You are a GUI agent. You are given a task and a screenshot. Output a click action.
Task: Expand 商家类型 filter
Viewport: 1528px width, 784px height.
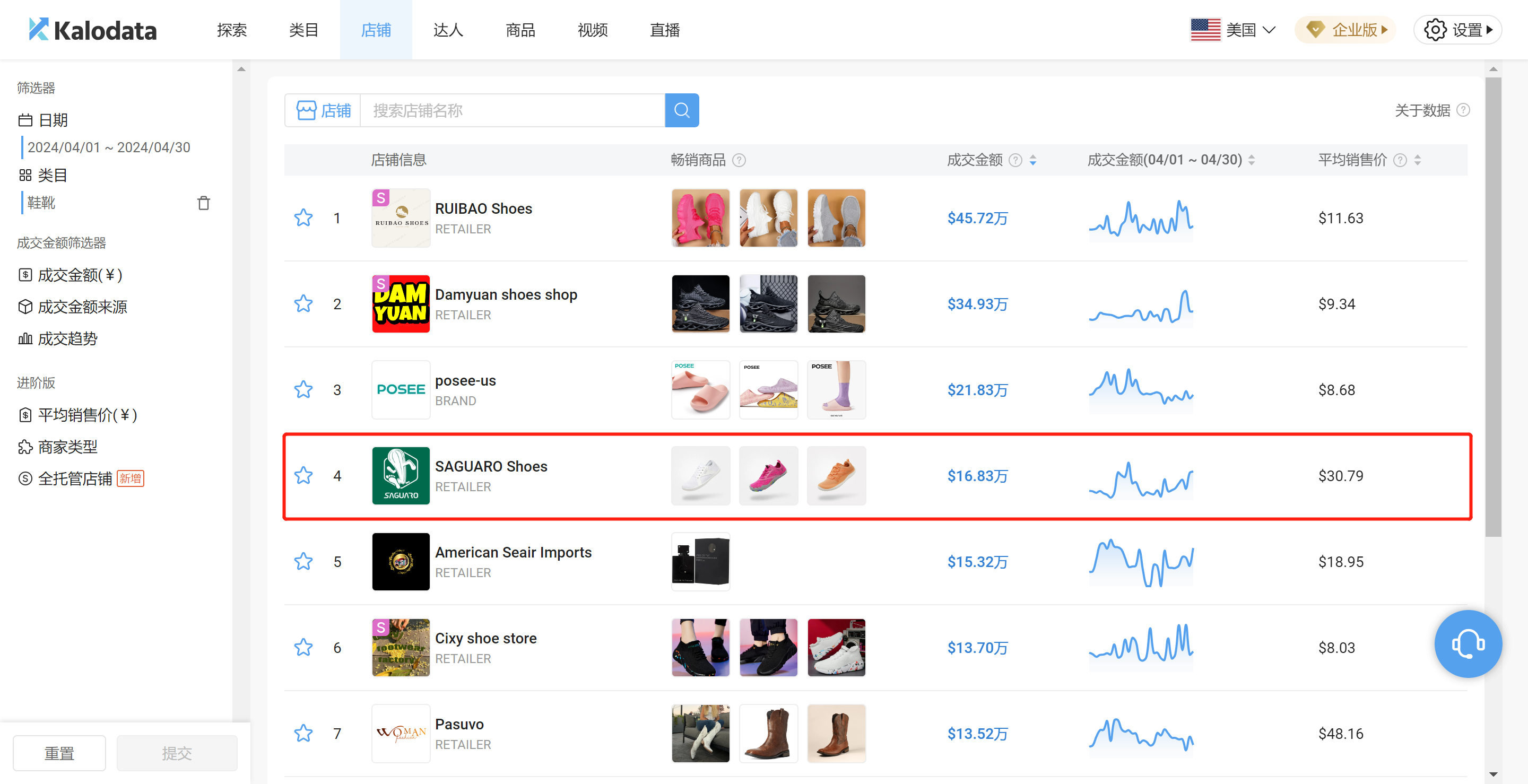(x=57, y=447)
